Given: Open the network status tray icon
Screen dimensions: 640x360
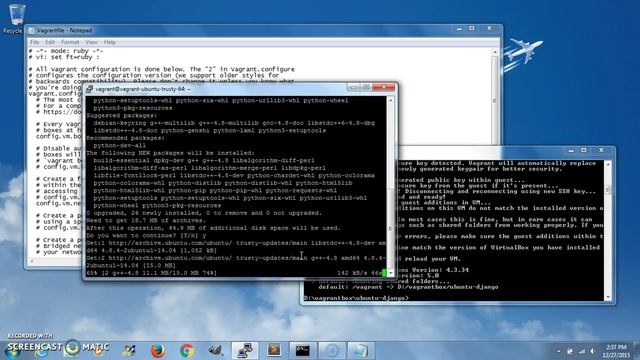Looking at the screenshot, I should (x=581, y=351).
